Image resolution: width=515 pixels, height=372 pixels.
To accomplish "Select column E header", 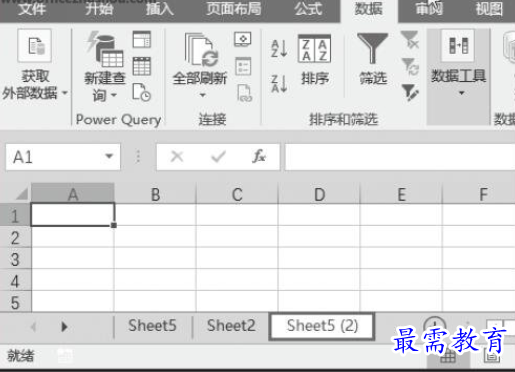I will click(401, 193).
